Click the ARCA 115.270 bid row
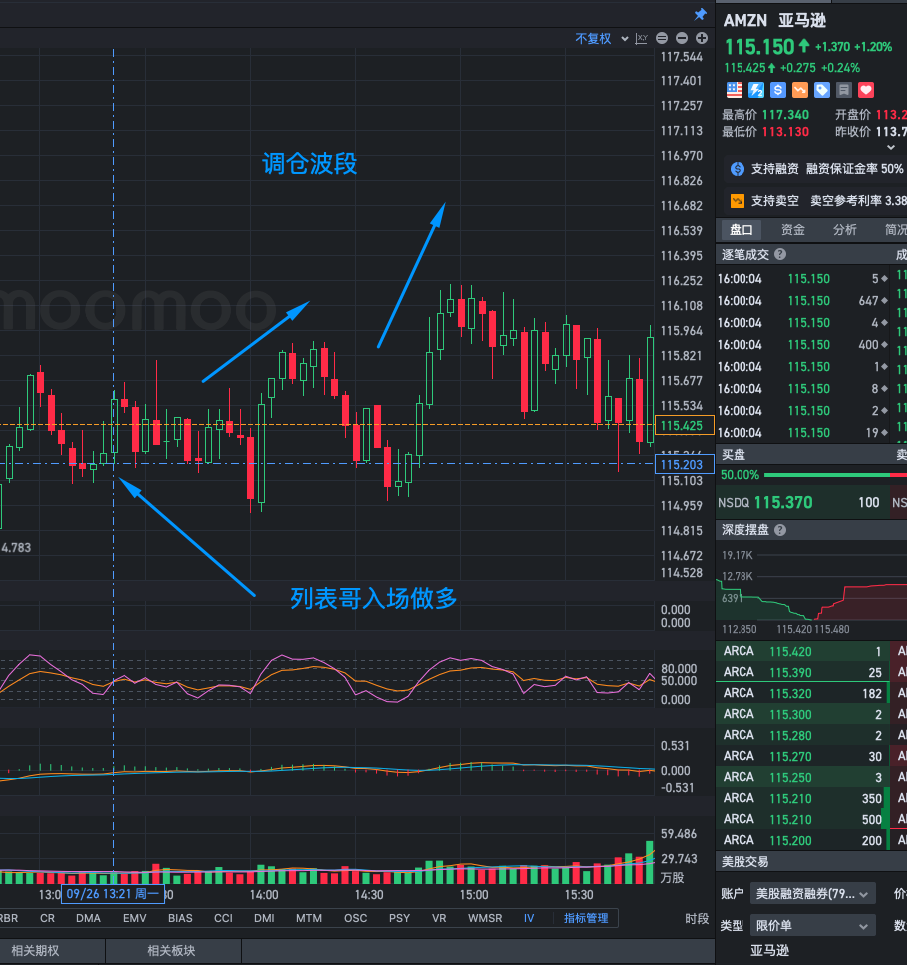This screenshot has width=907, height=965. tap(802, 756)
